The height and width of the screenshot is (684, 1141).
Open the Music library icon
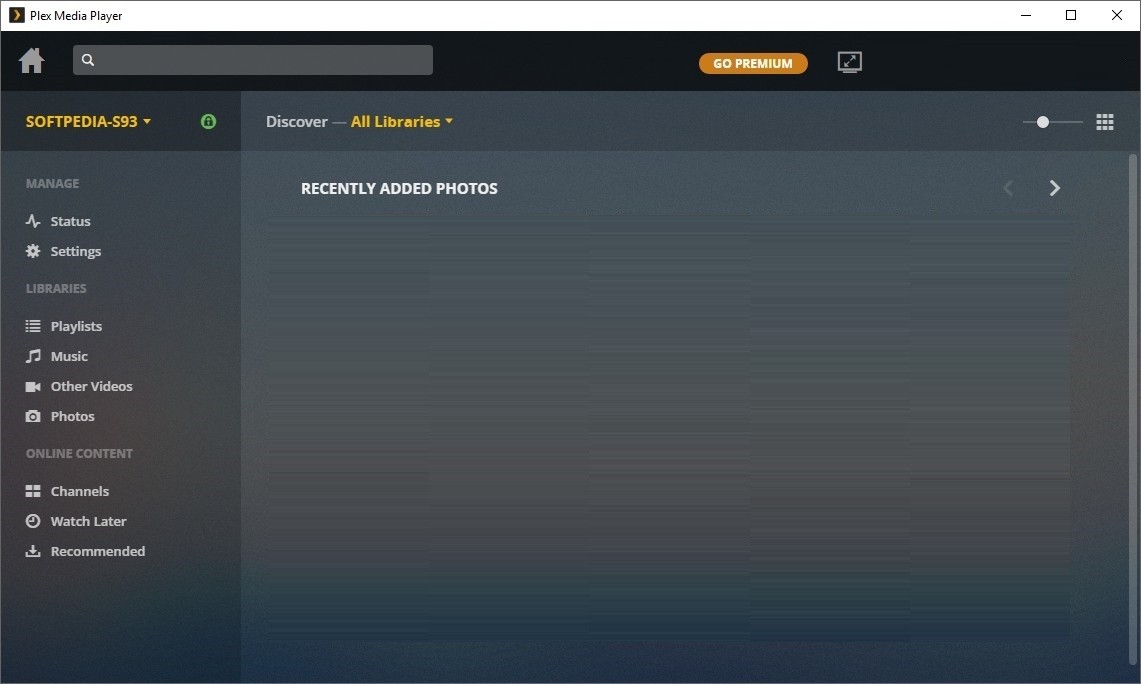coord(33,356)
